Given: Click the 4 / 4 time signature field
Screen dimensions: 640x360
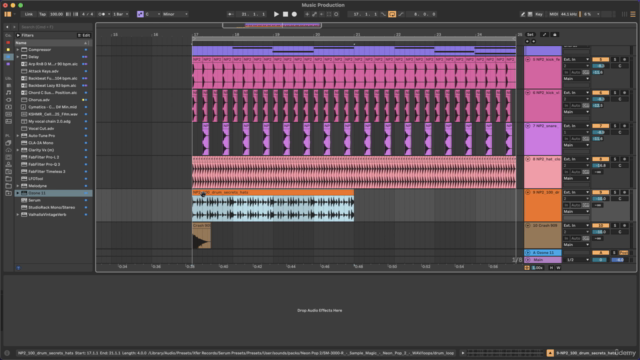Looking at the screenshot, I should coord(87,14).
